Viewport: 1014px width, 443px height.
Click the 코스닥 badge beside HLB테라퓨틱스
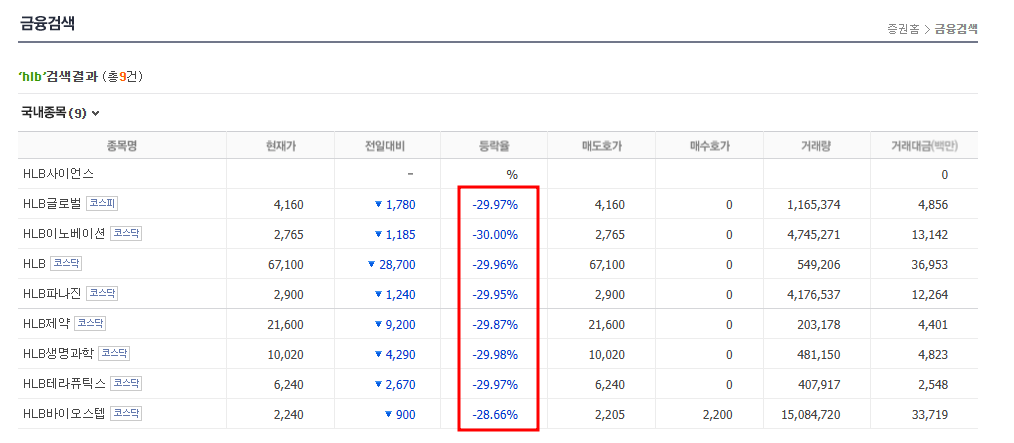[126, 384]
